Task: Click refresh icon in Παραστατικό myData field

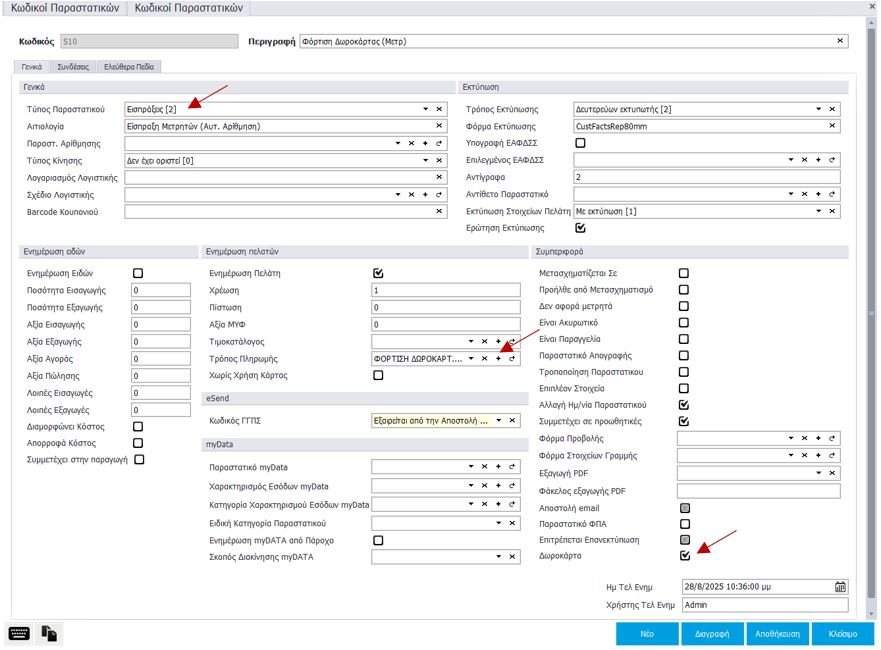Action: [x=511, y=467]
